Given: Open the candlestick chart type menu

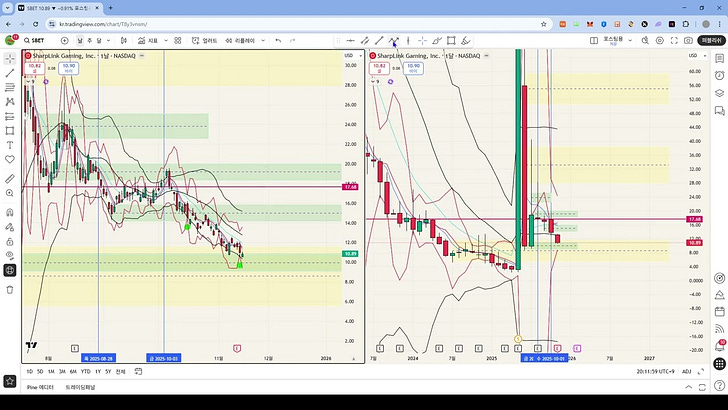Looking at the screenshot, I should 124,40.
